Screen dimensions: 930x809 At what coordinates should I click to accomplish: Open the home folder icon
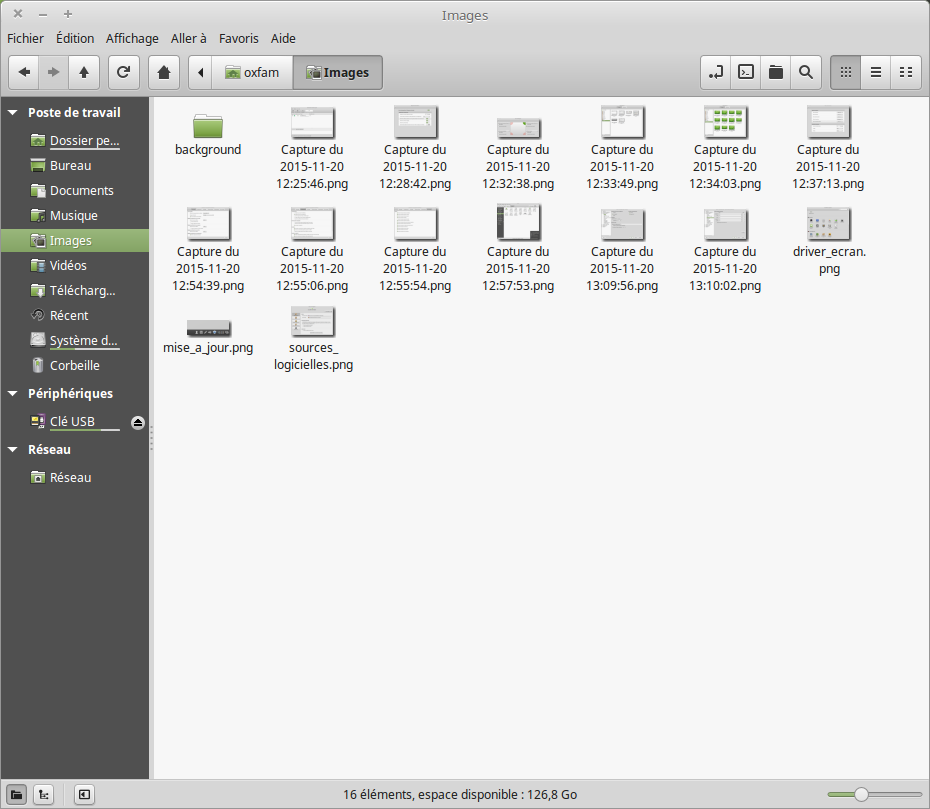164,72
